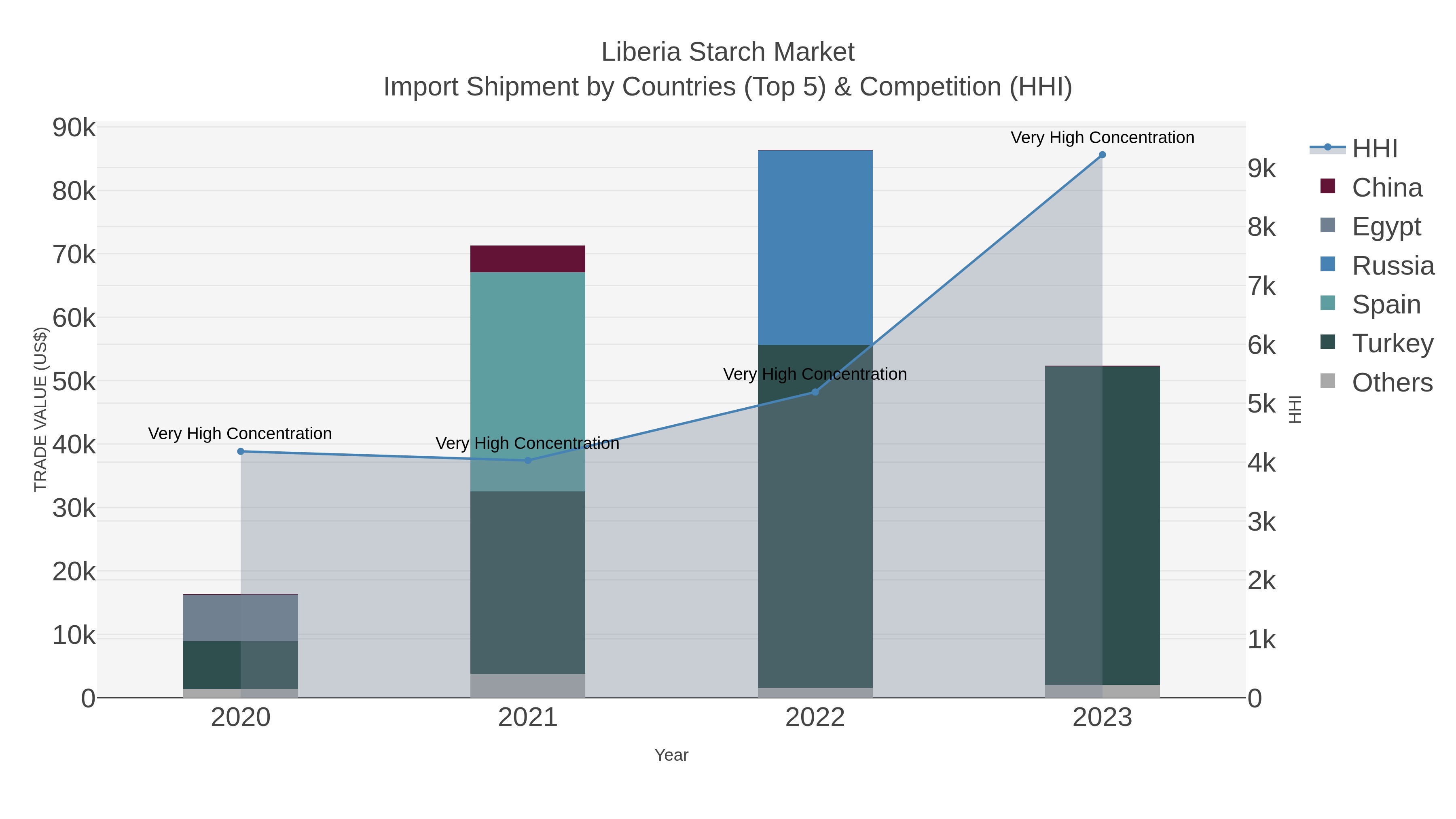Click the HHI data point for 2021
The width and height of the screenshot is (1456, 819).
click(x=528, y=461)
